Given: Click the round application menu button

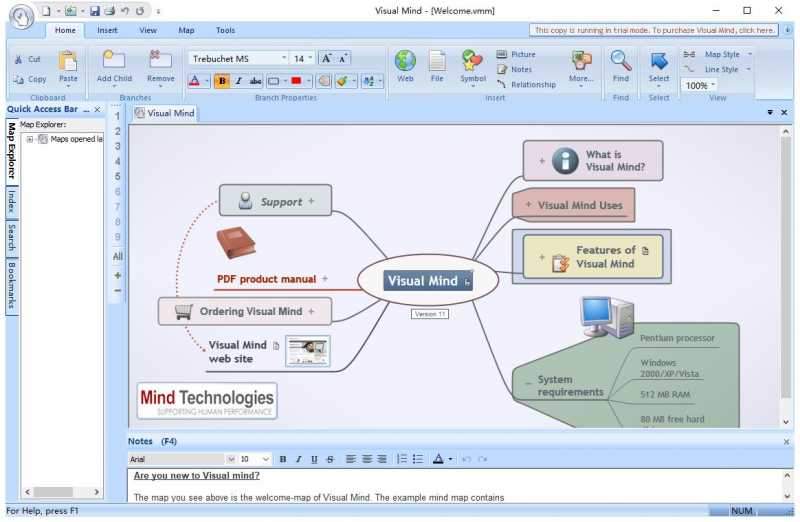Looking at the screenshot, I should pyautogui.click(x=21, y=16).
